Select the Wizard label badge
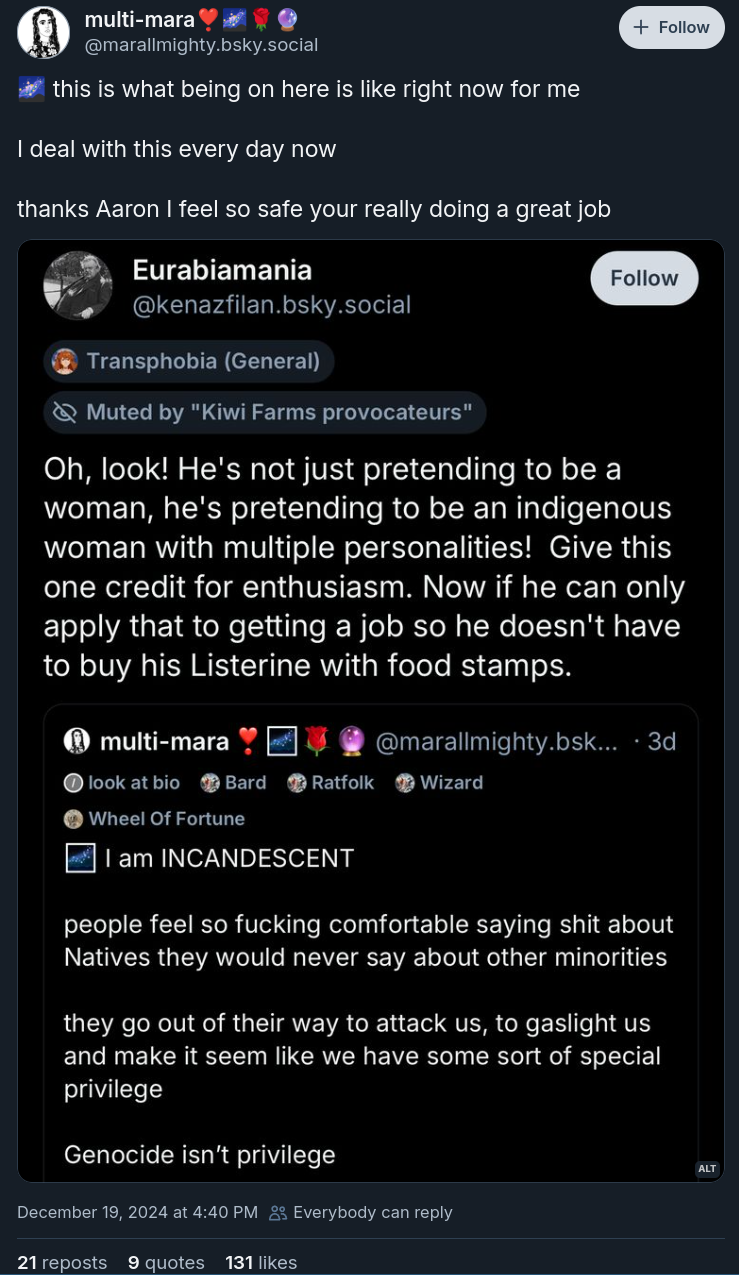The height and width of the screenshot is (1275, 739). (x=439, y=782)
